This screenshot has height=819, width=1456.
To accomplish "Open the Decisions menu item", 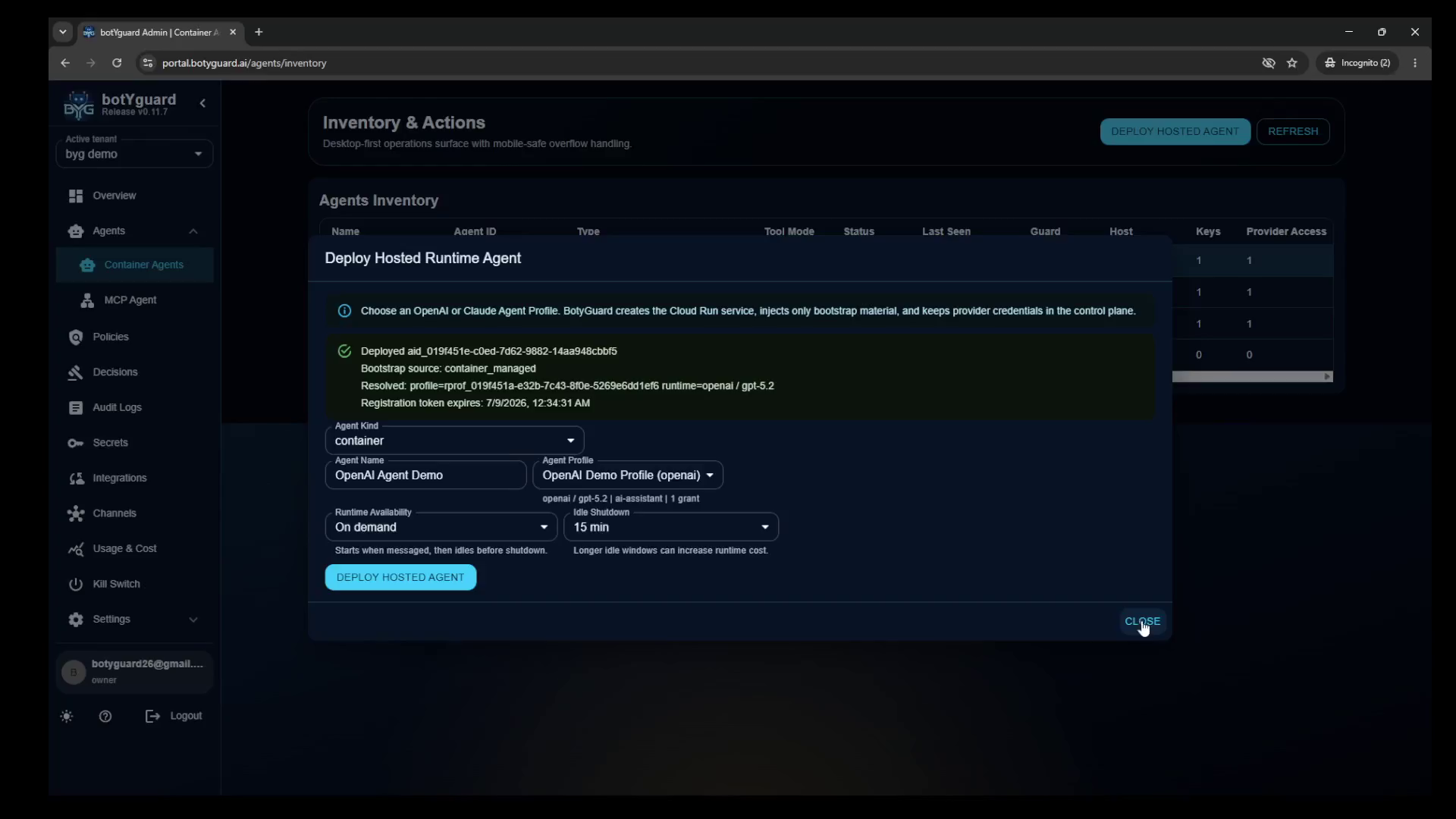I will [x=134, y=372].
